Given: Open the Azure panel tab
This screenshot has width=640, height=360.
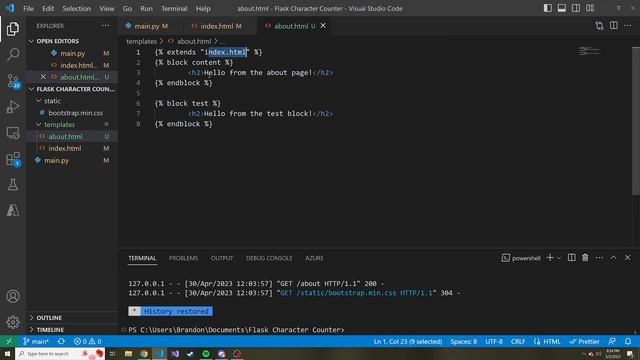Looking at the screenshot, I should point(314,258).
